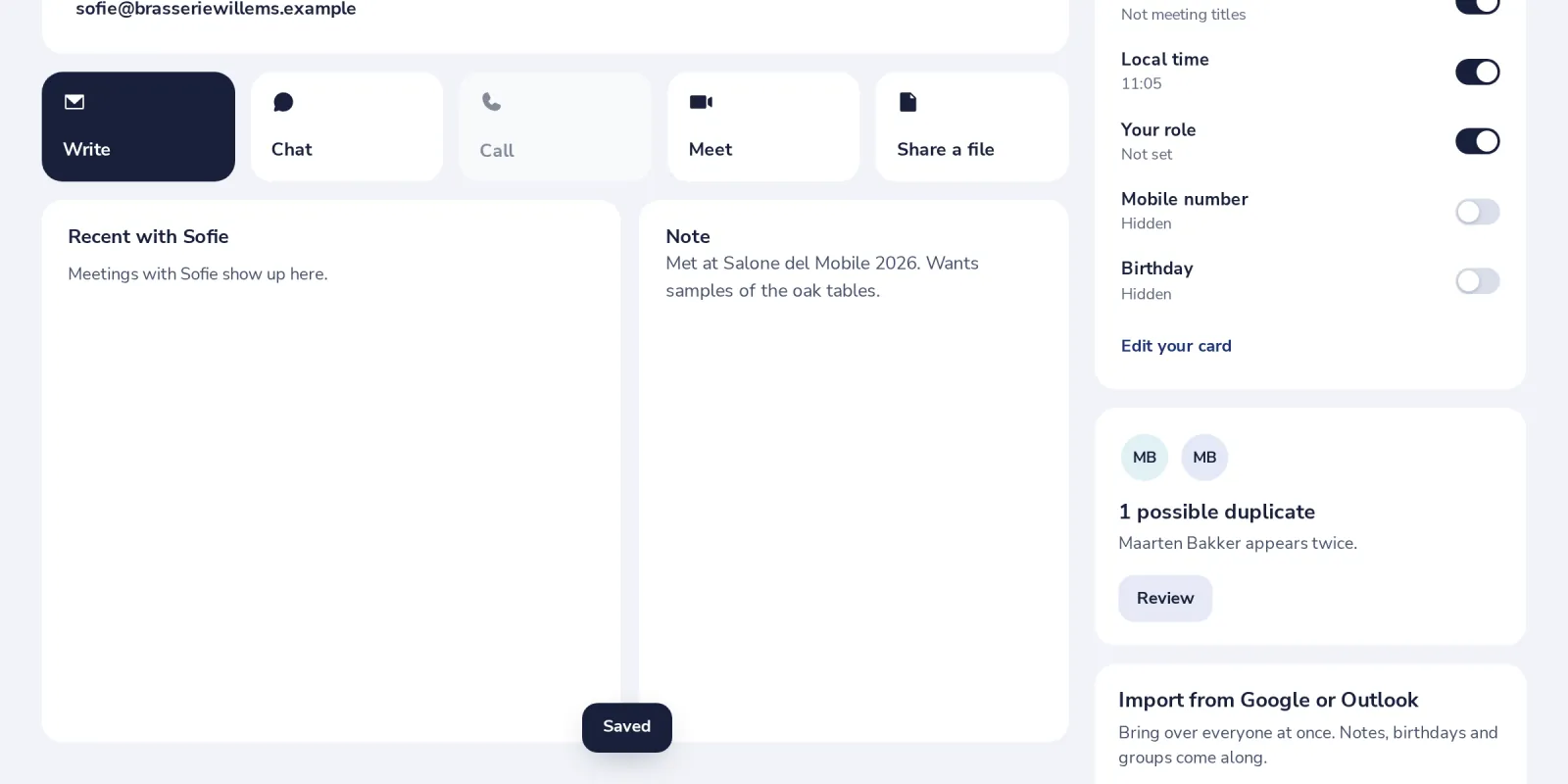Screen dimensions: 1568x784
Task: Click the Meet video camera icon
Action: pos(701,102)
